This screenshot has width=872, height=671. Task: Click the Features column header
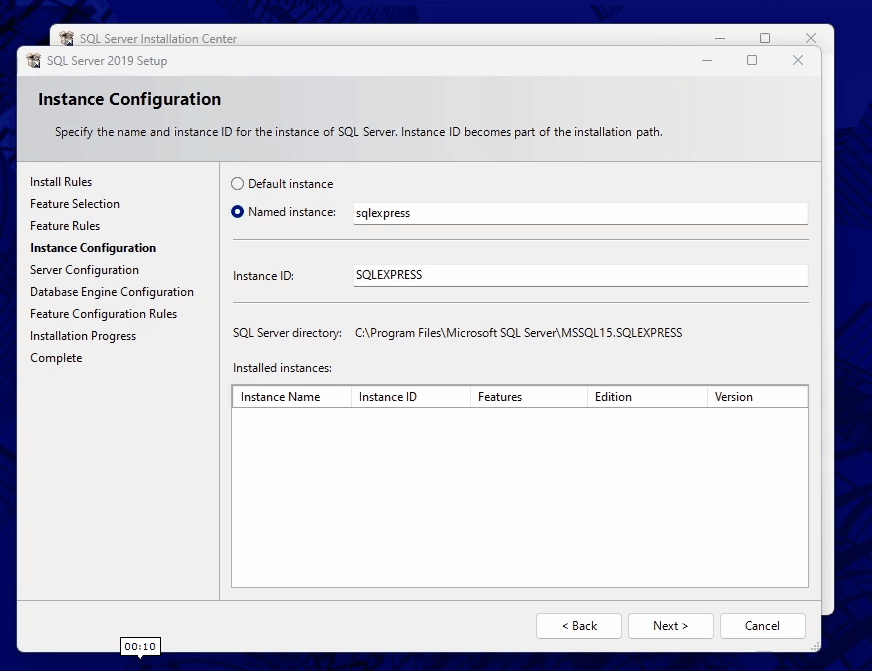point(528,397)
